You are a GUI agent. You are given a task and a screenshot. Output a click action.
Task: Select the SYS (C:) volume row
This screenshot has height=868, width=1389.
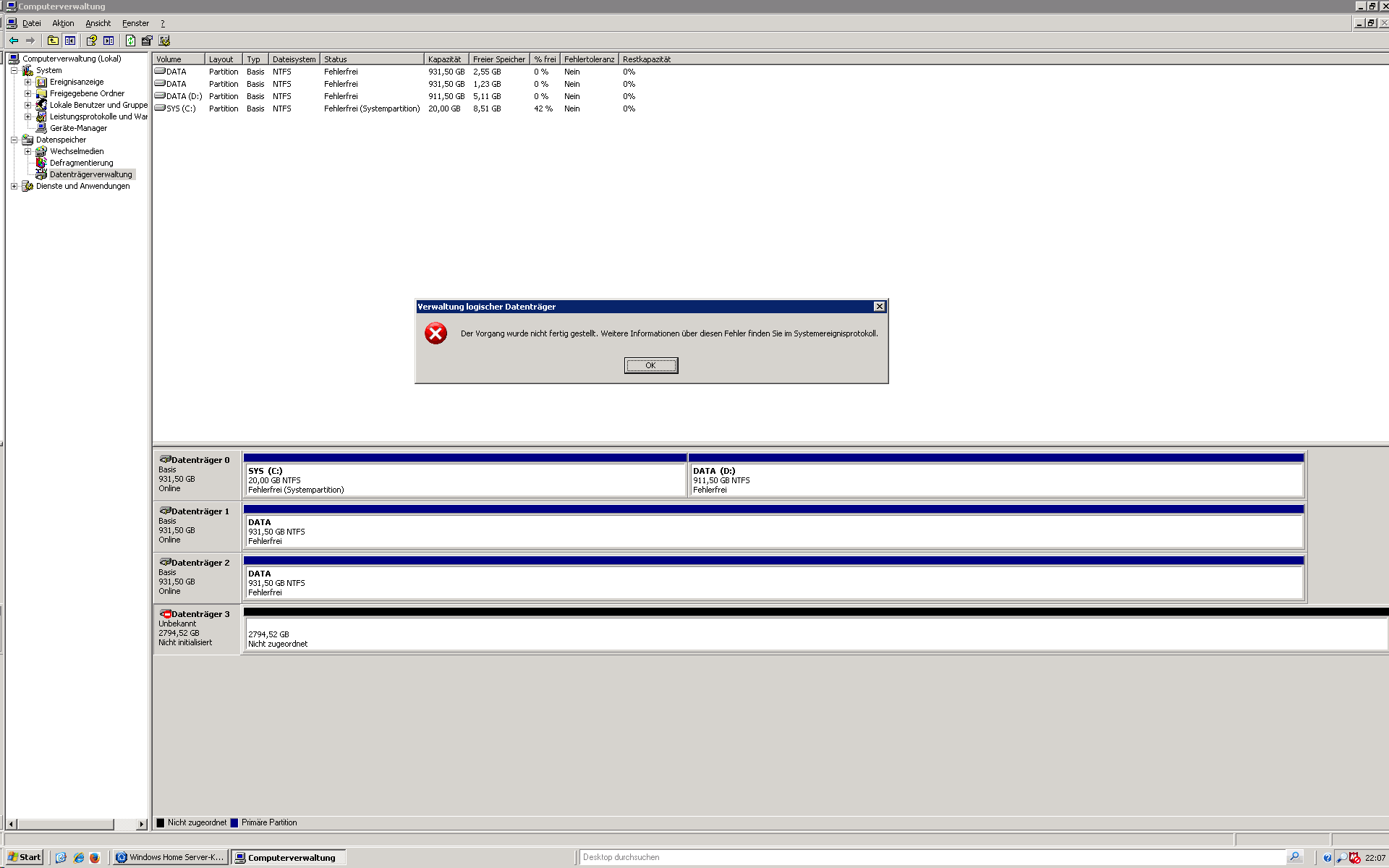[x=395, y=109]
